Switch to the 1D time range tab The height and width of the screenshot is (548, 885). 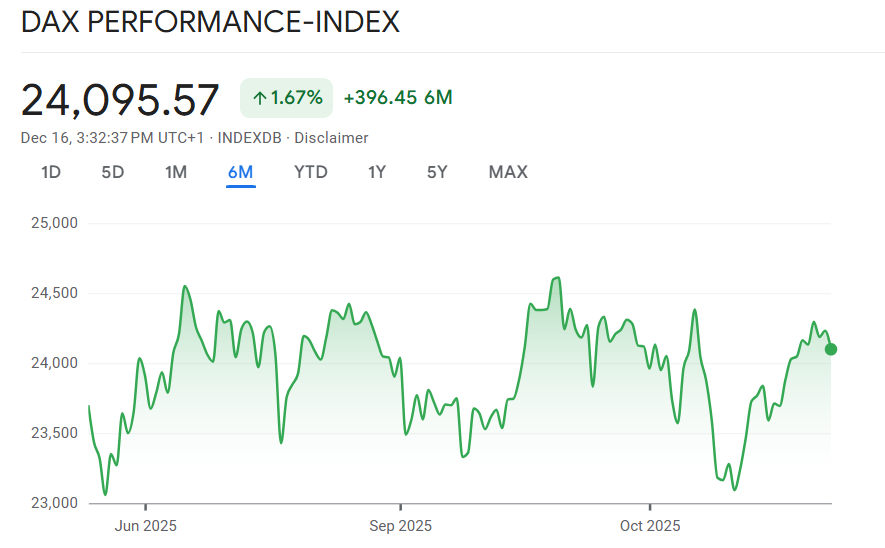[51, 172]
